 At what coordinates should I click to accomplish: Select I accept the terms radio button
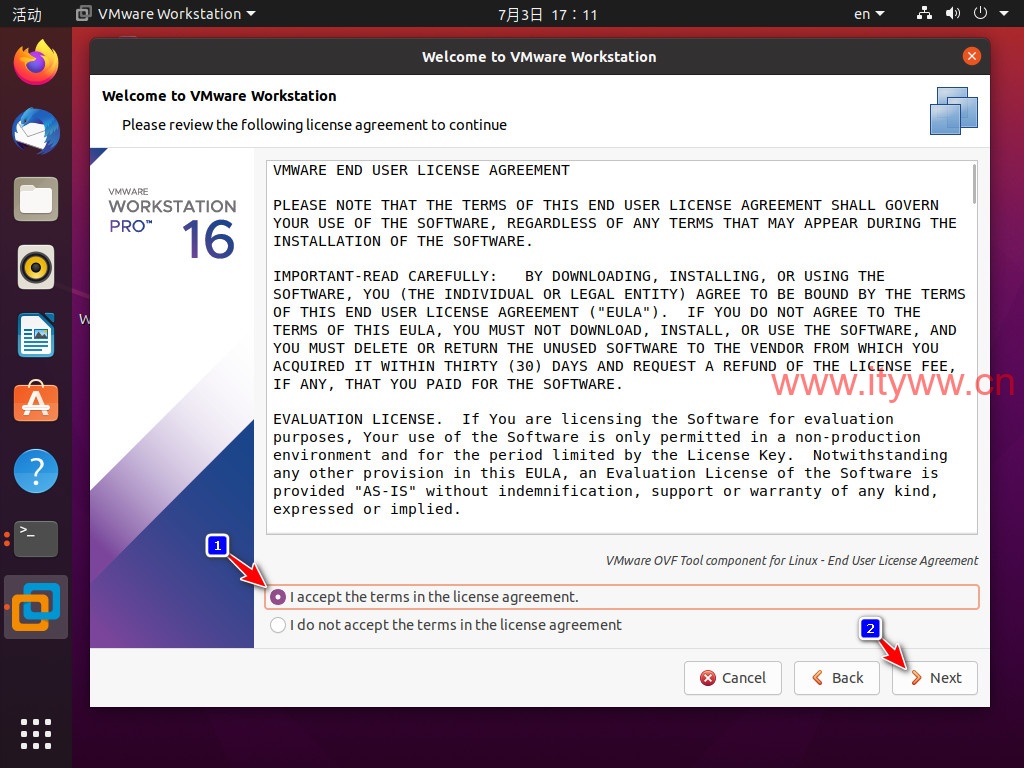tap(278, 597)
